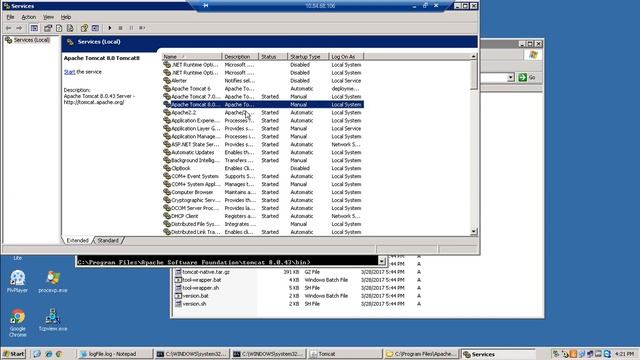
Task: Click the toolbar icon left of Start Service
Action: point(95,28)
